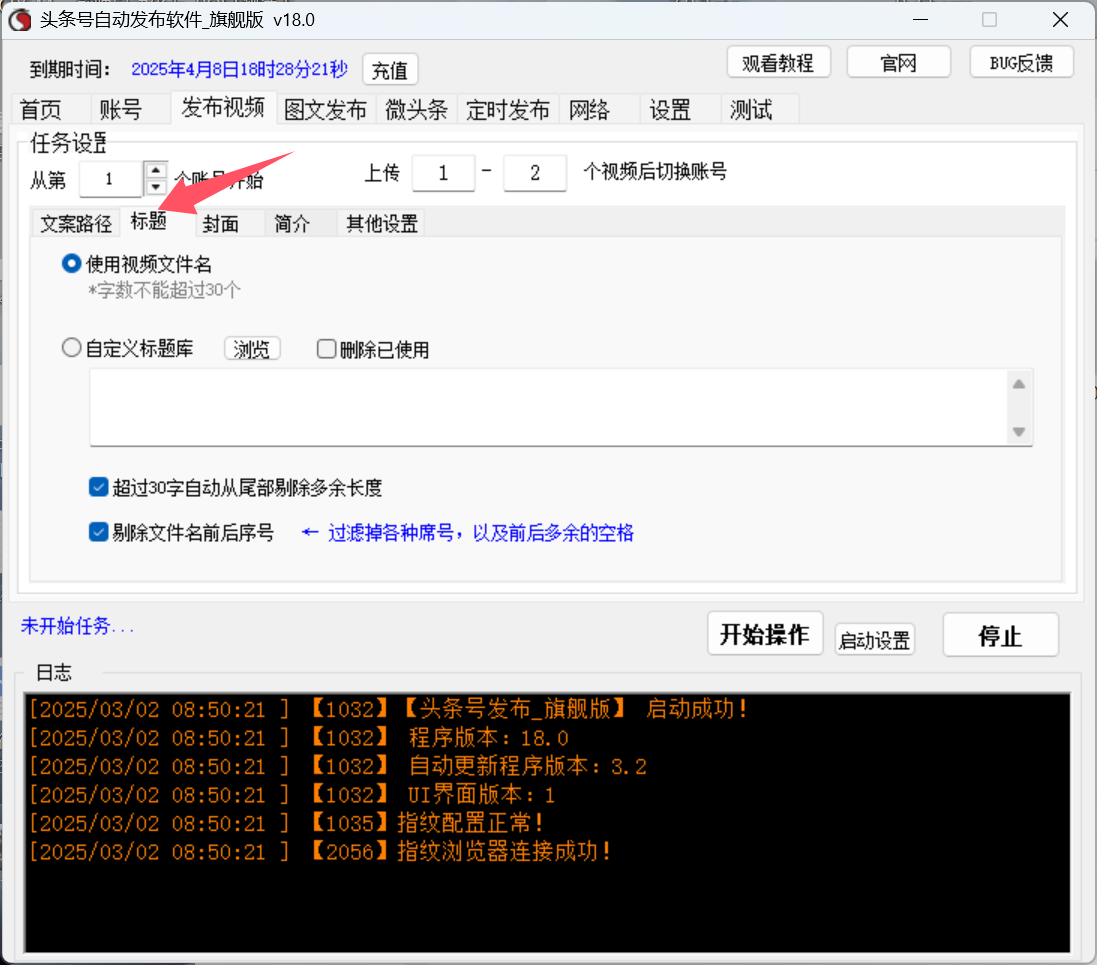The width and height of the screenshot is (1097, 965).
Task: Click inside the custom title library text box
Action: (547, 407)
